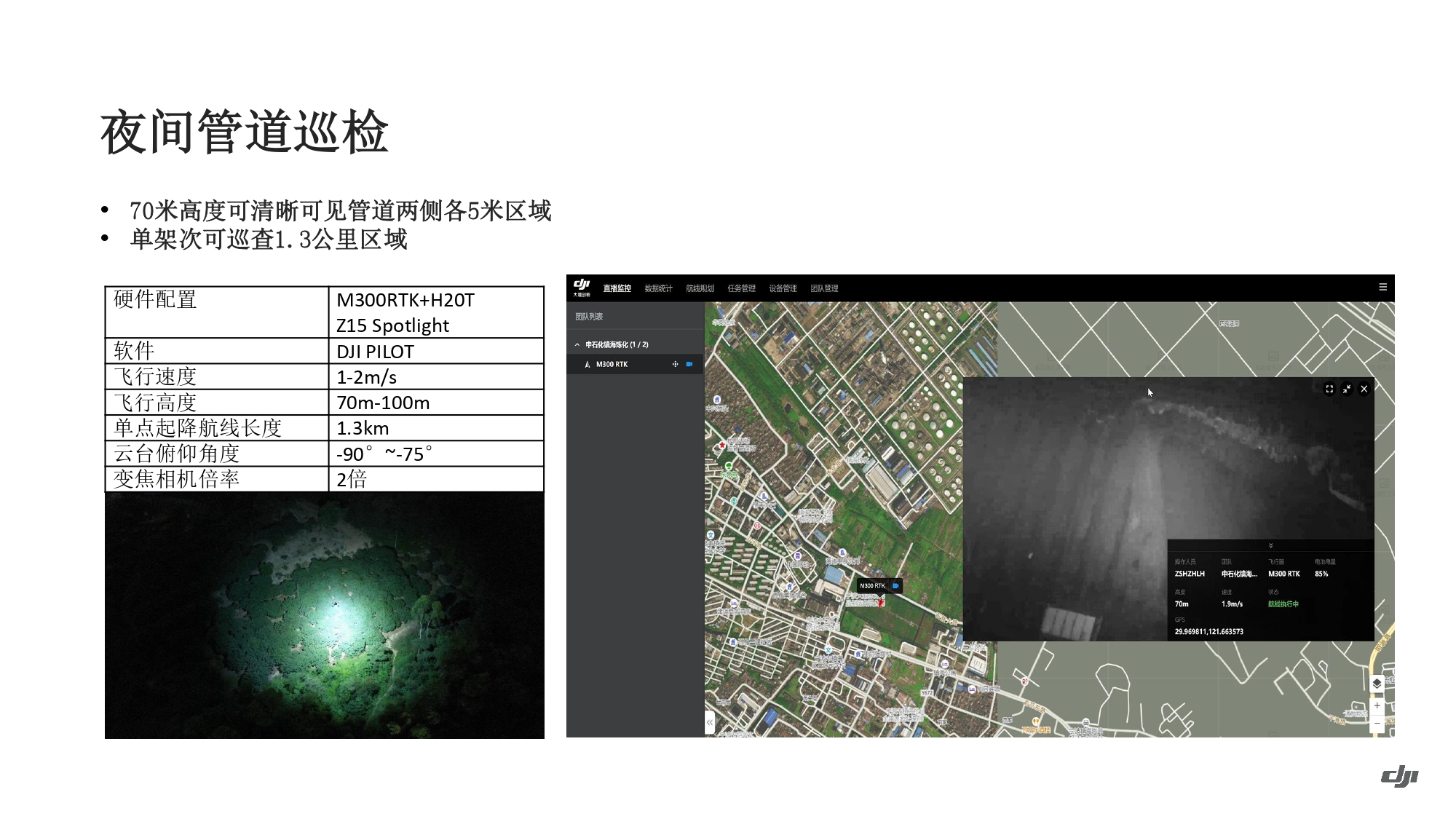This screenshot has width=1456, height=819.
Task: Click the 团队列表 panel header
Action: tap(589, 317)
